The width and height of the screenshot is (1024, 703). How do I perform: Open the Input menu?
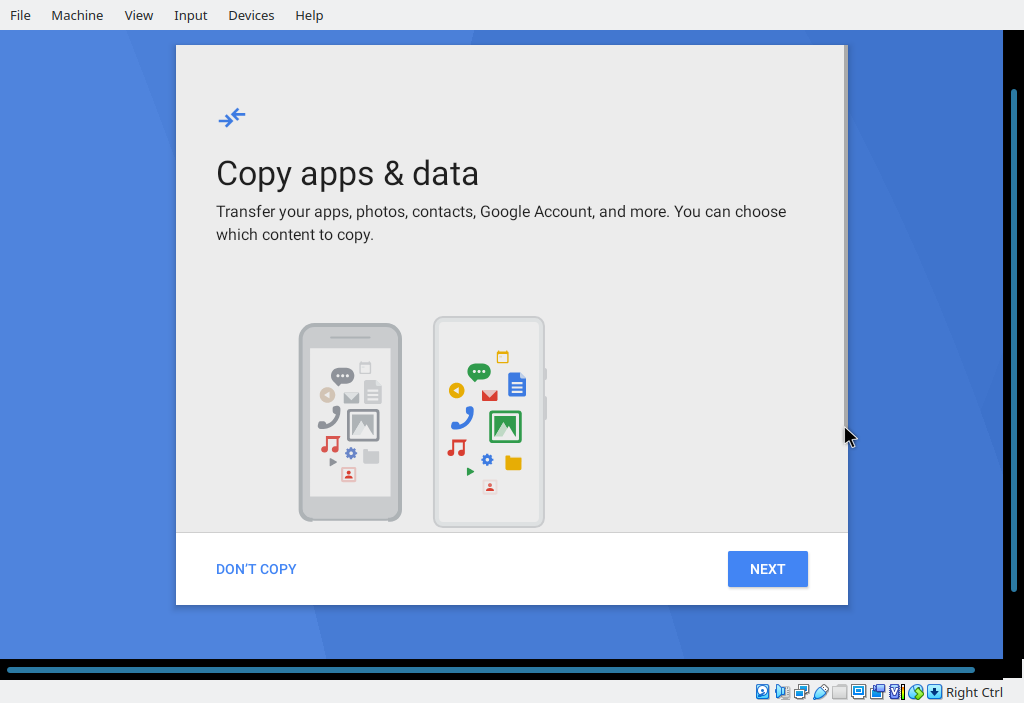coord(191,15)
